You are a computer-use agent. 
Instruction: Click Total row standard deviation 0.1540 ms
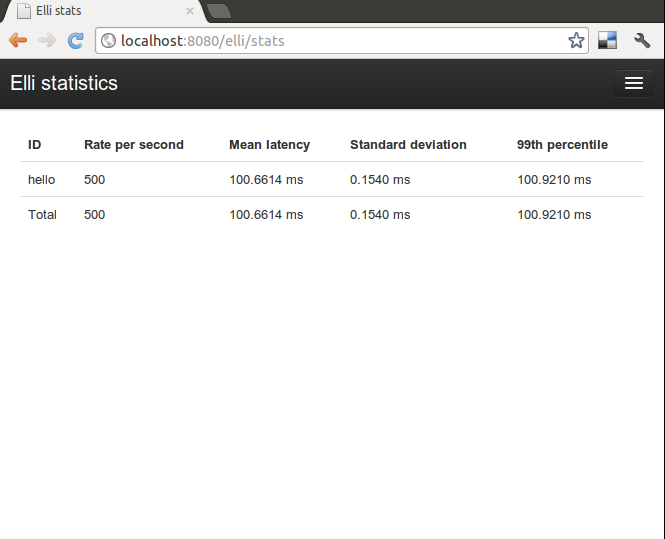click(380, 215)
